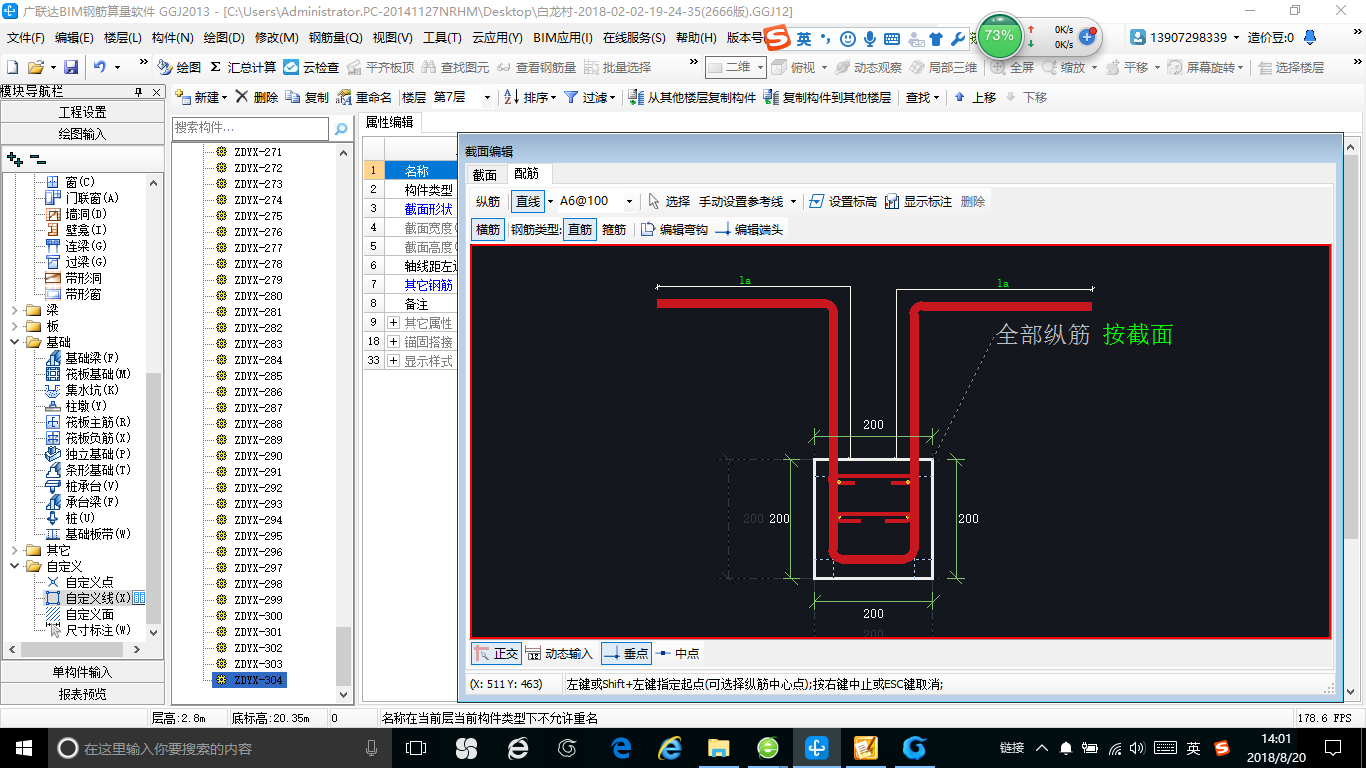
Task: Switch to 截面 tab
Action: pyautogui.click(x=484, y=174)
